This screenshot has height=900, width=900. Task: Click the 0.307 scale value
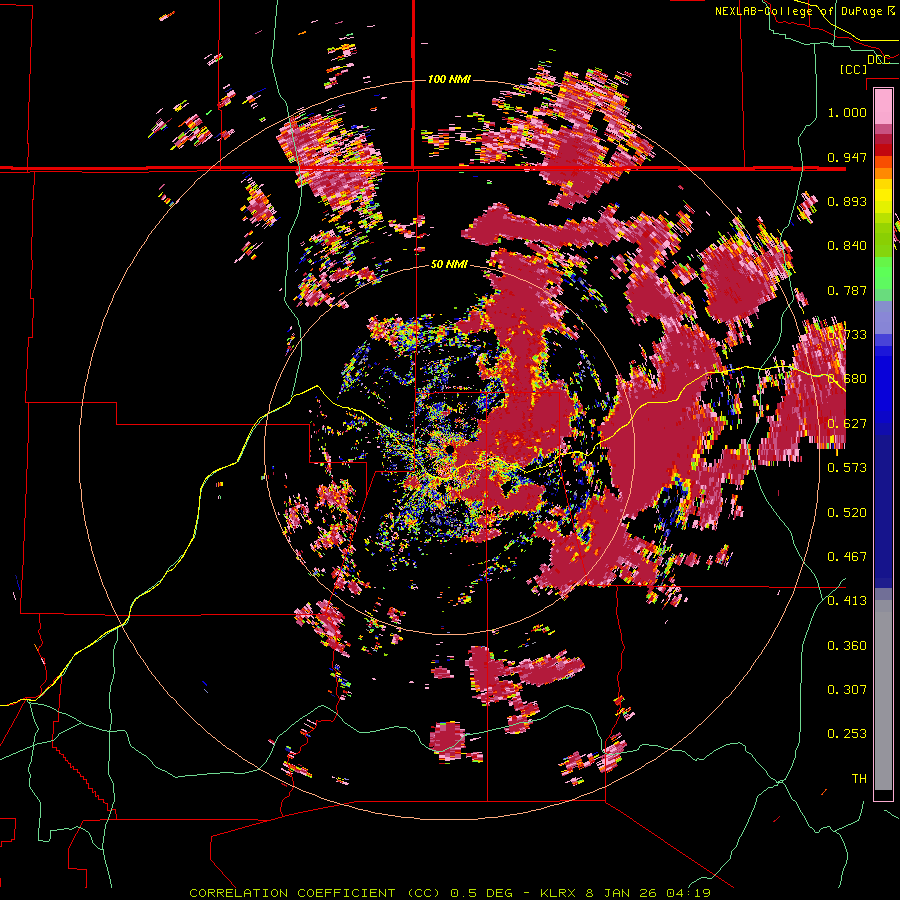point(847,689)
